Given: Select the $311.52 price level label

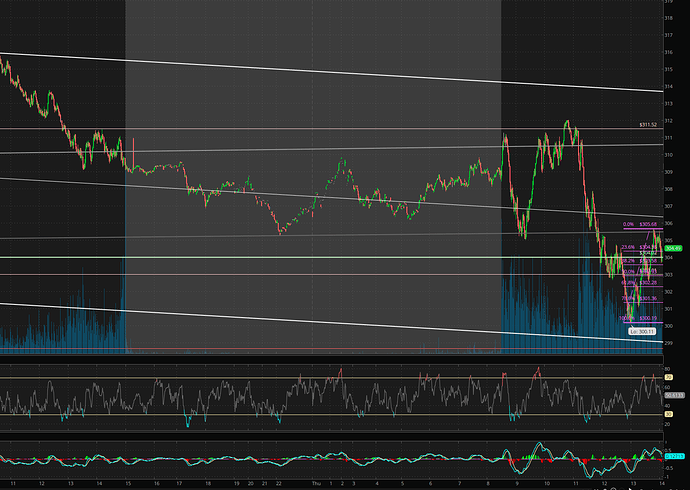Looking at the screenshot, I should click(x=648, y=125).
